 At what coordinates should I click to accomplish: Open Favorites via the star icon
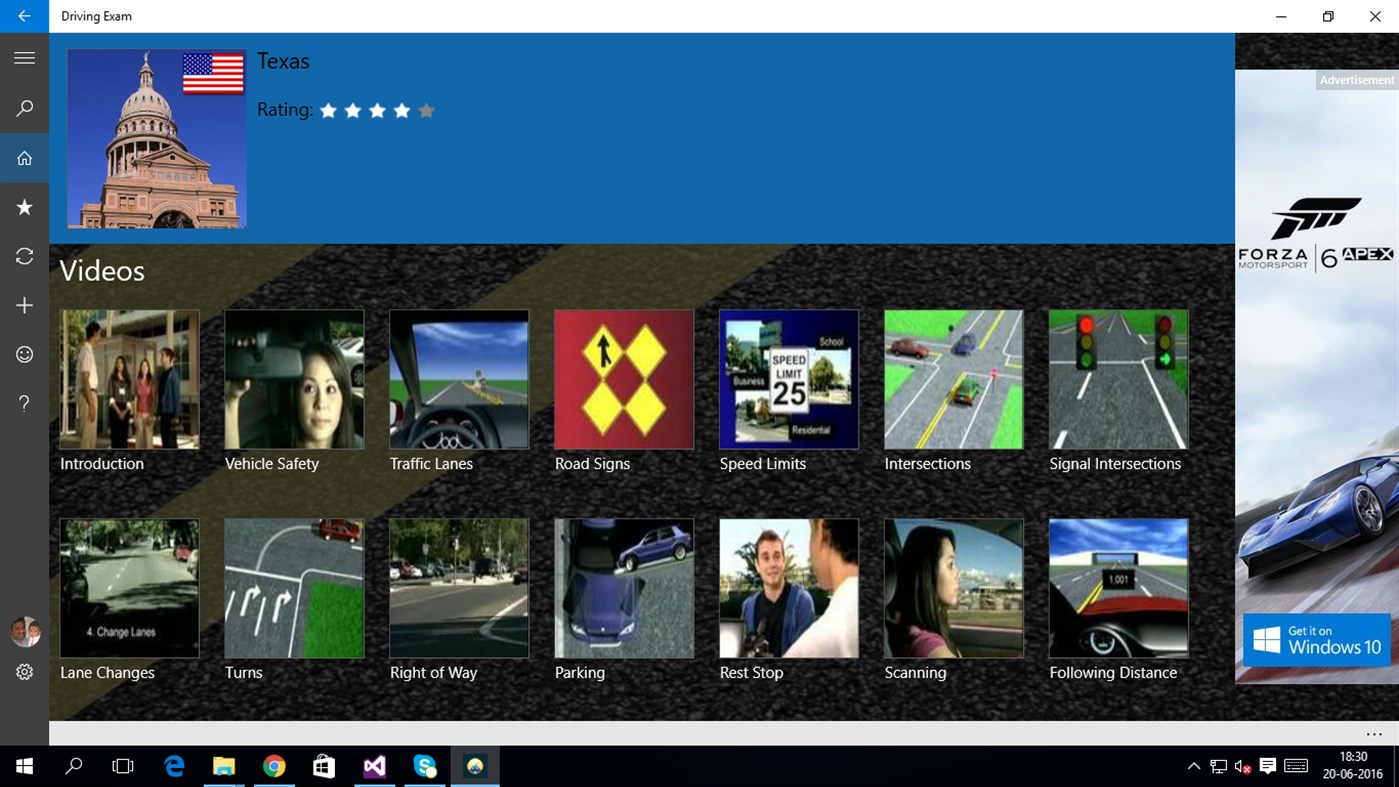click(24, 207)
